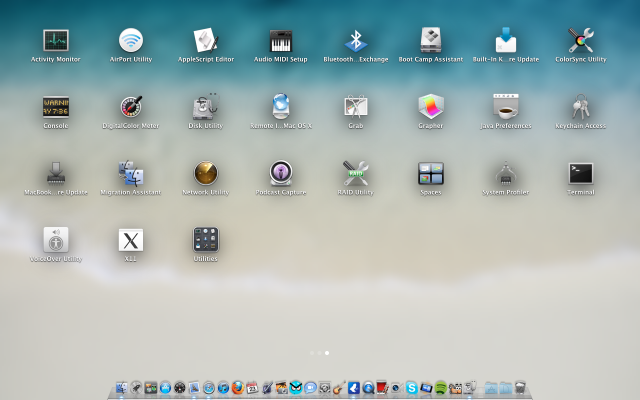
Task: Launch Podcast Capture
Action: click(x=281, y=173)
